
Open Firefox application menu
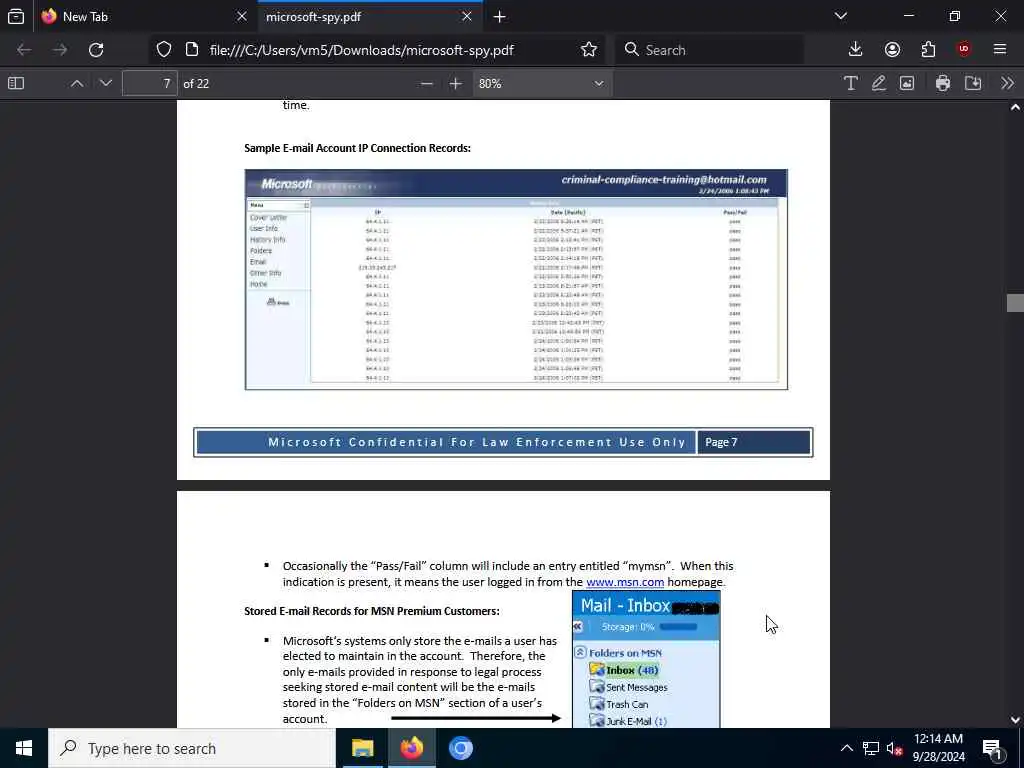click(x=1000, y=50)
